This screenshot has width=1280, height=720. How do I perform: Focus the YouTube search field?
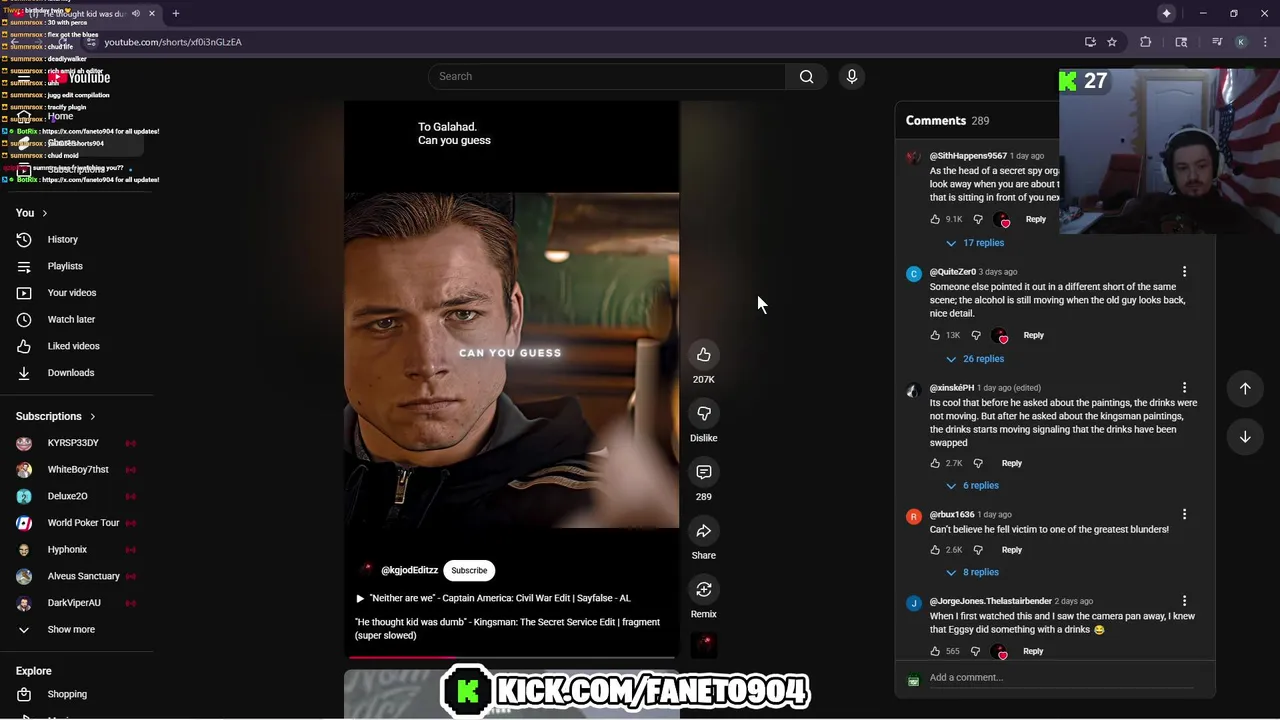point(608,77)
